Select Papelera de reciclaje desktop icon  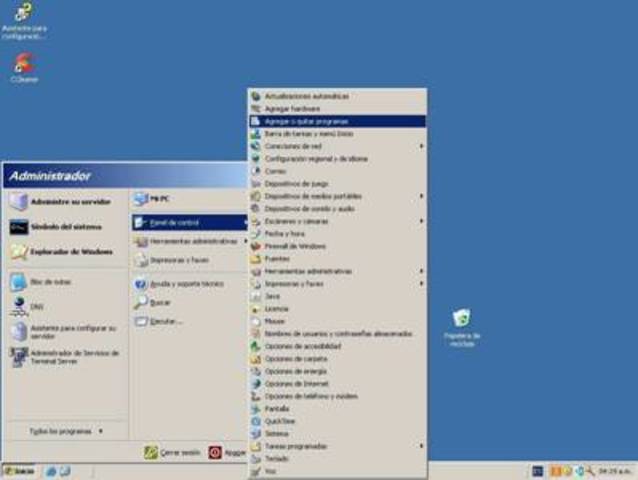point(462,328)
